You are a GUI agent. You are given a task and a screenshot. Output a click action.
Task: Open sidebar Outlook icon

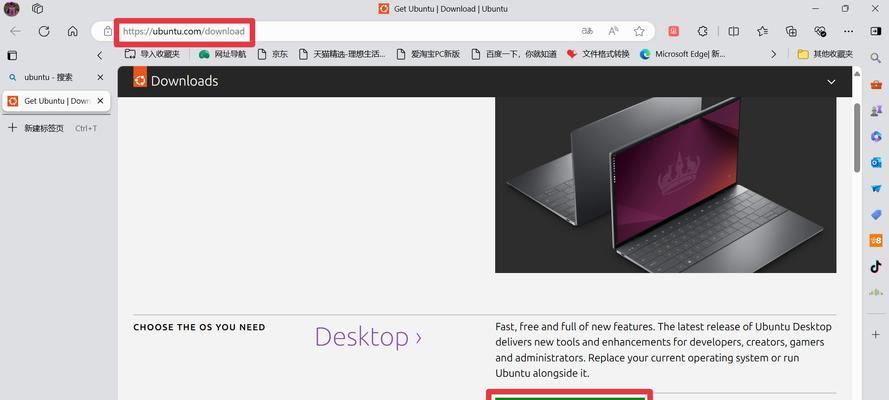pos(876,163)
